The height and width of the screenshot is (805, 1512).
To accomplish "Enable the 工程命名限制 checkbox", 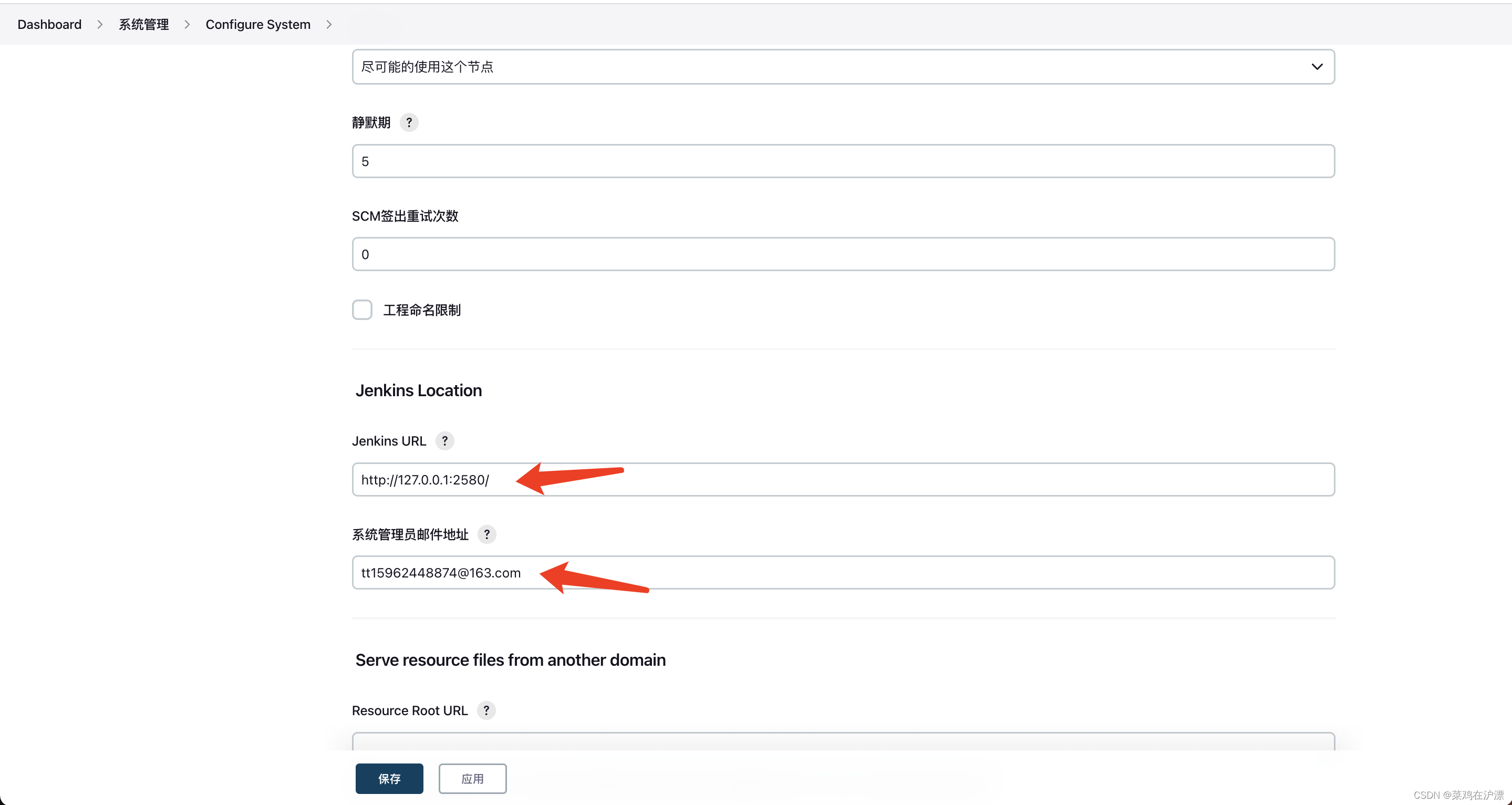I will [x=362, y=309].
